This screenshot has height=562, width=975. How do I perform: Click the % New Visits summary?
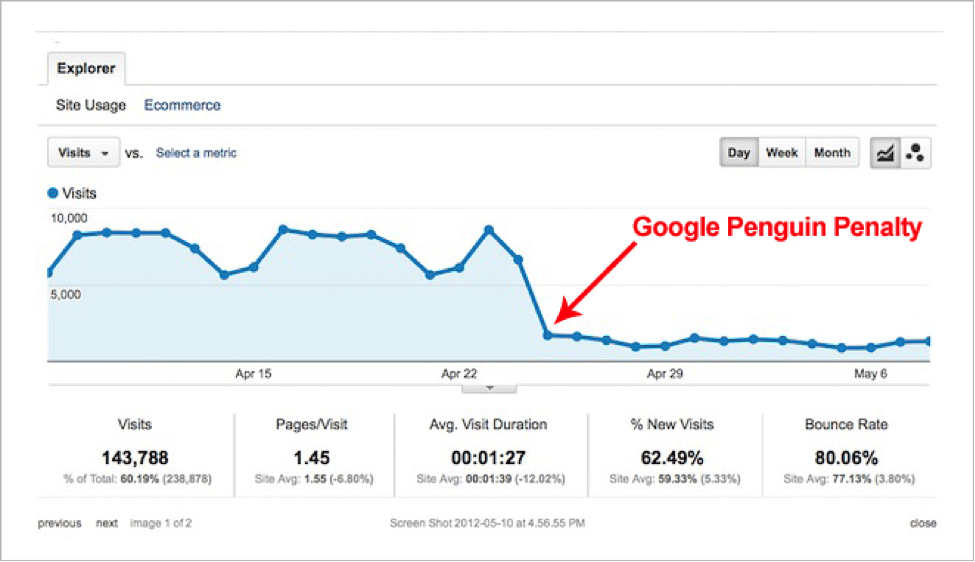(x=672, y=450)
